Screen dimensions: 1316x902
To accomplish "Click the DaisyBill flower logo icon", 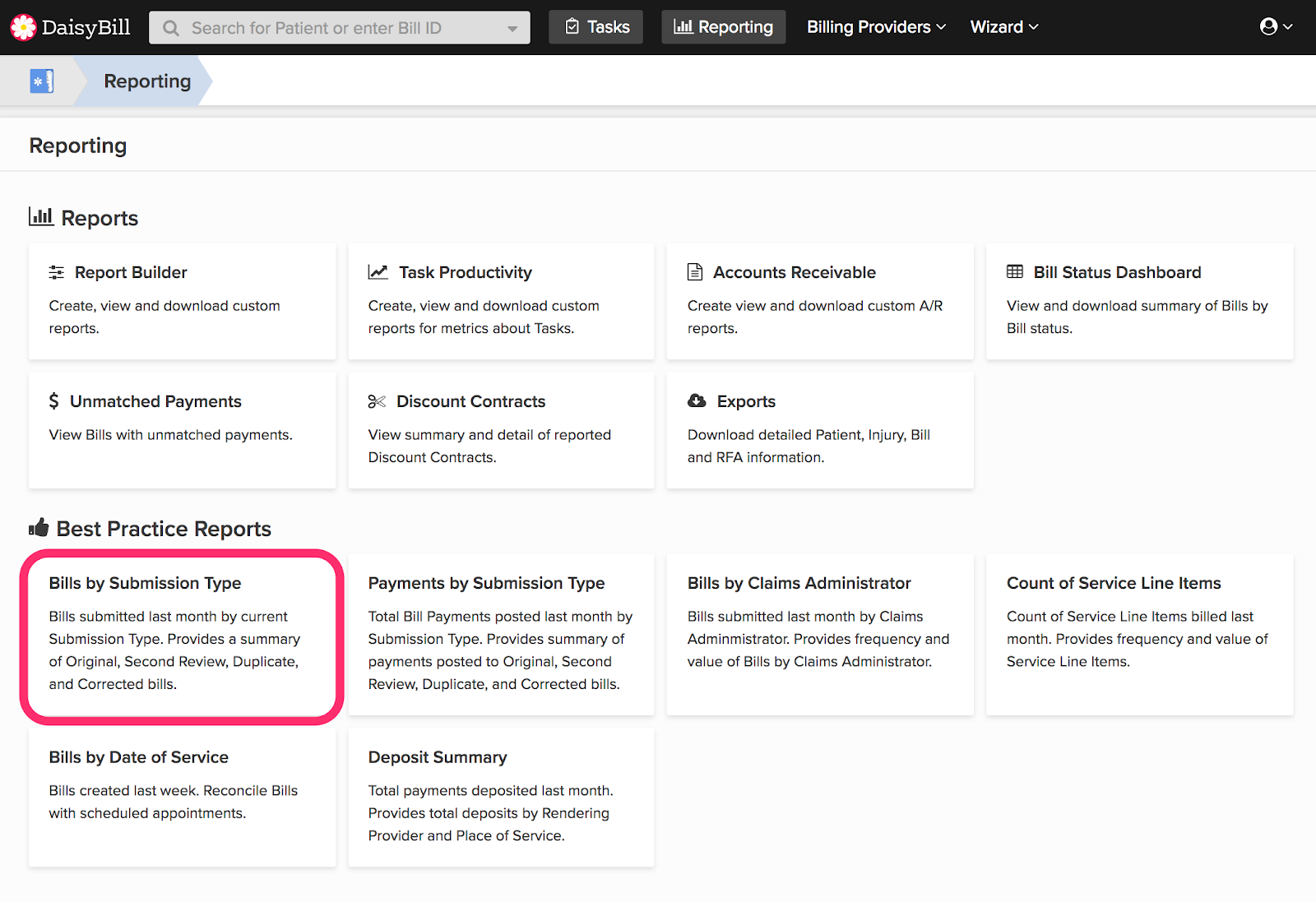I will tap(23, 27).
